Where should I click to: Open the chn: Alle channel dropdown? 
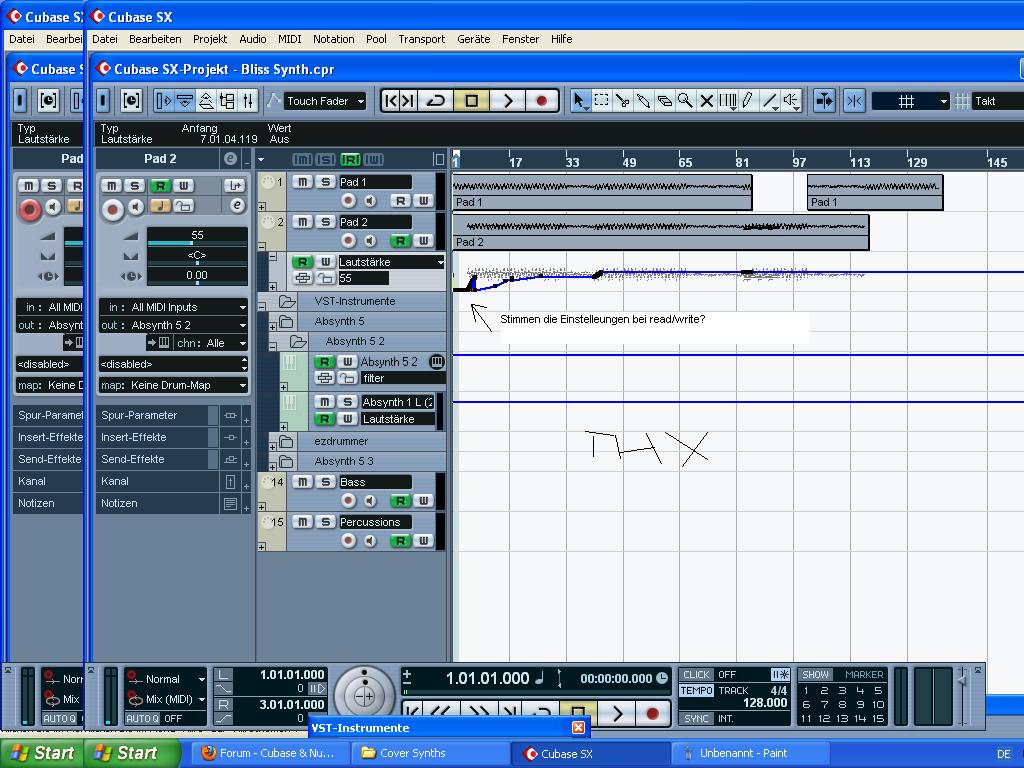point(211,343)
